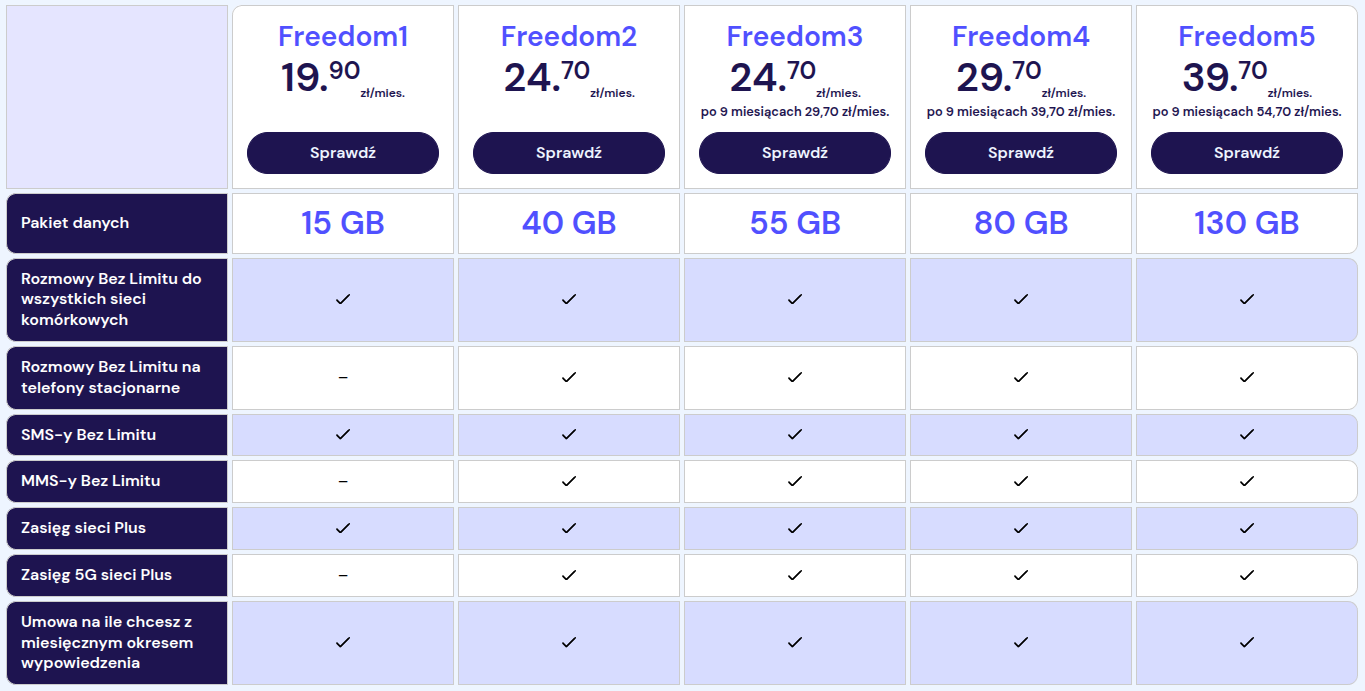The height and width of the screenshot is (691, 1365).
Task: Click the Freedom1 landline calls dash icon
Action: click(x=343, y=377)
